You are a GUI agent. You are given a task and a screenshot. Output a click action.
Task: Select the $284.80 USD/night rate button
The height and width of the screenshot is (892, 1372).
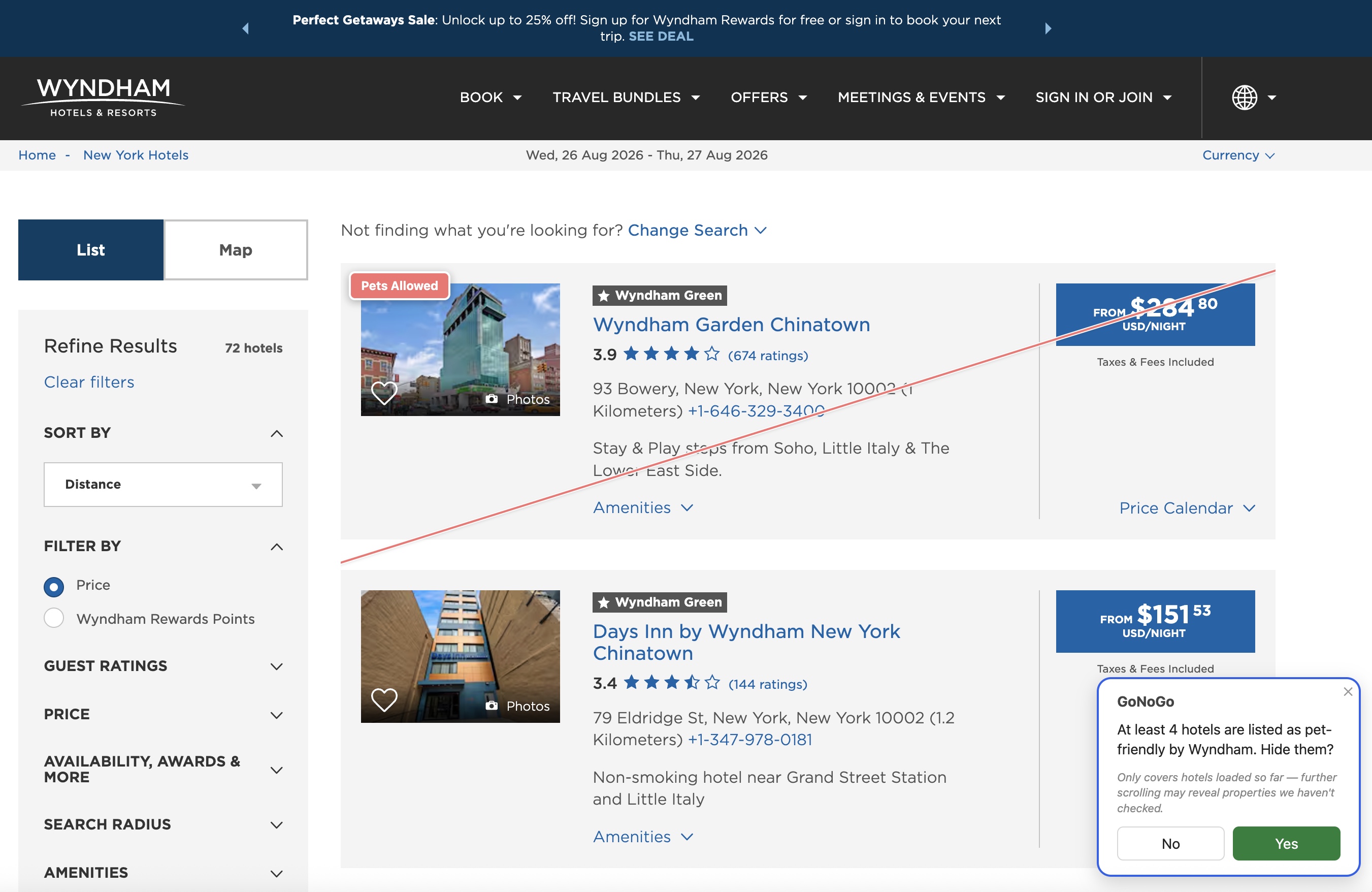pos(1155,315)
